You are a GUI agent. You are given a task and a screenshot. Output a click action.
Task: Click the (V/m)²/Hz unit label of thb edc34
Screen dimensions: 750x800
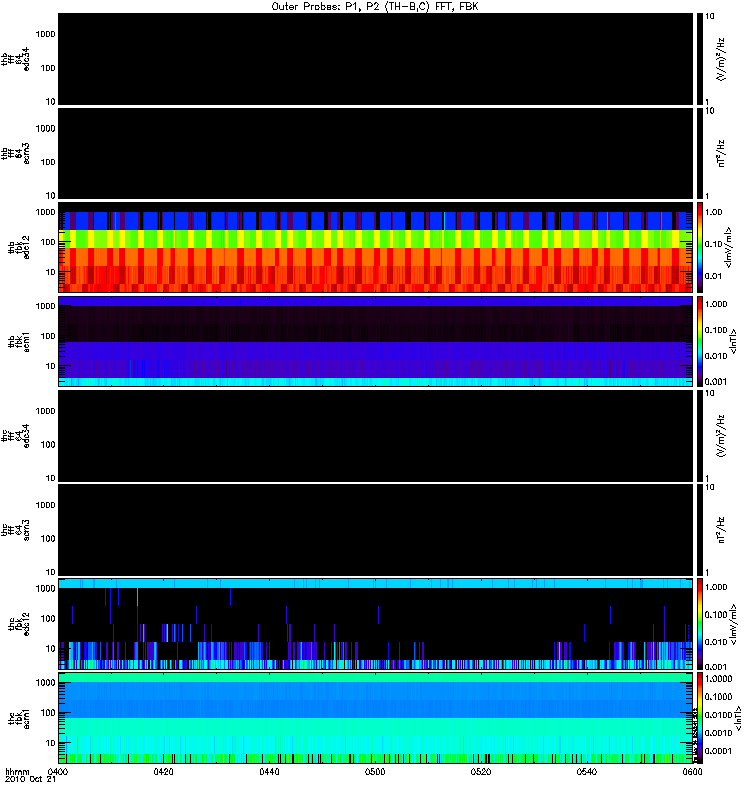720,59
